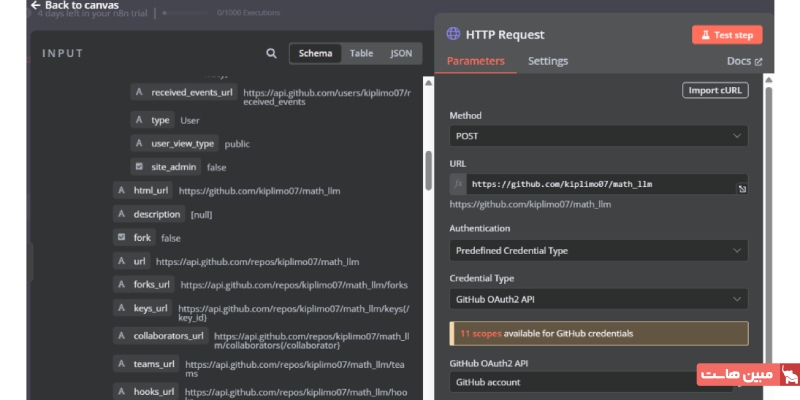Click the Import cURL button
800x400 pixels.
point(715,90)
